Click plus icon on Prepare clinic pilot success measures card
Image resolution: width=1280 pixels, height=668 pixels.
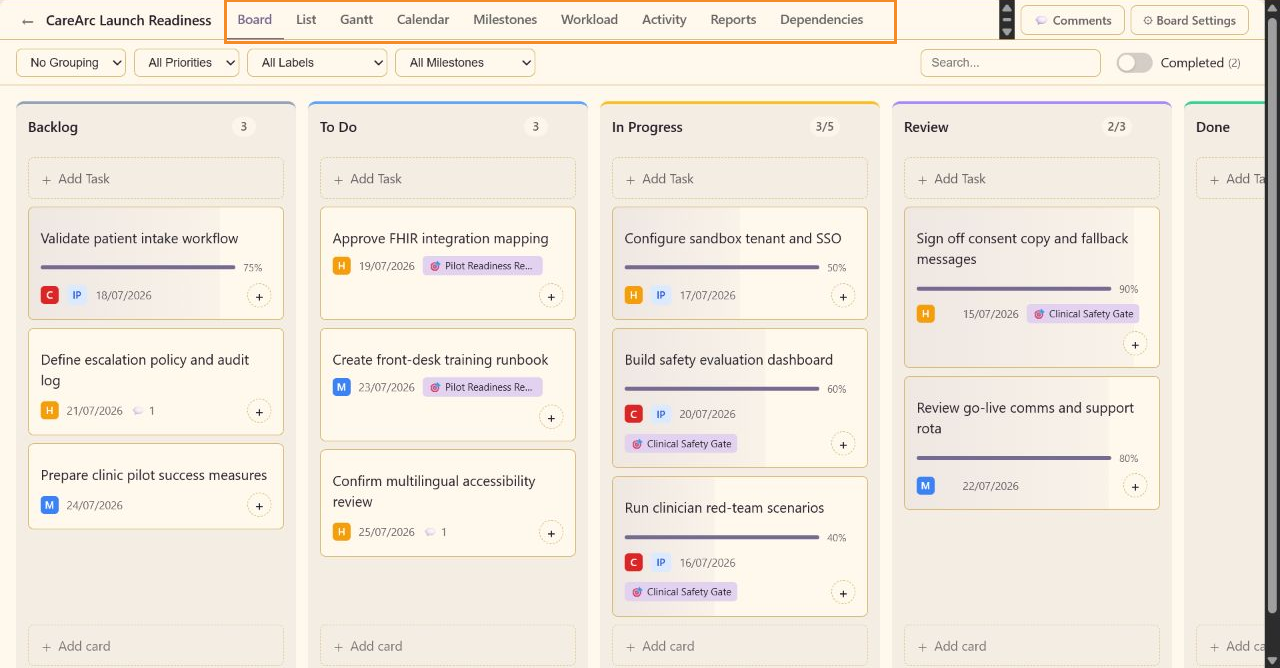[259, 506]
